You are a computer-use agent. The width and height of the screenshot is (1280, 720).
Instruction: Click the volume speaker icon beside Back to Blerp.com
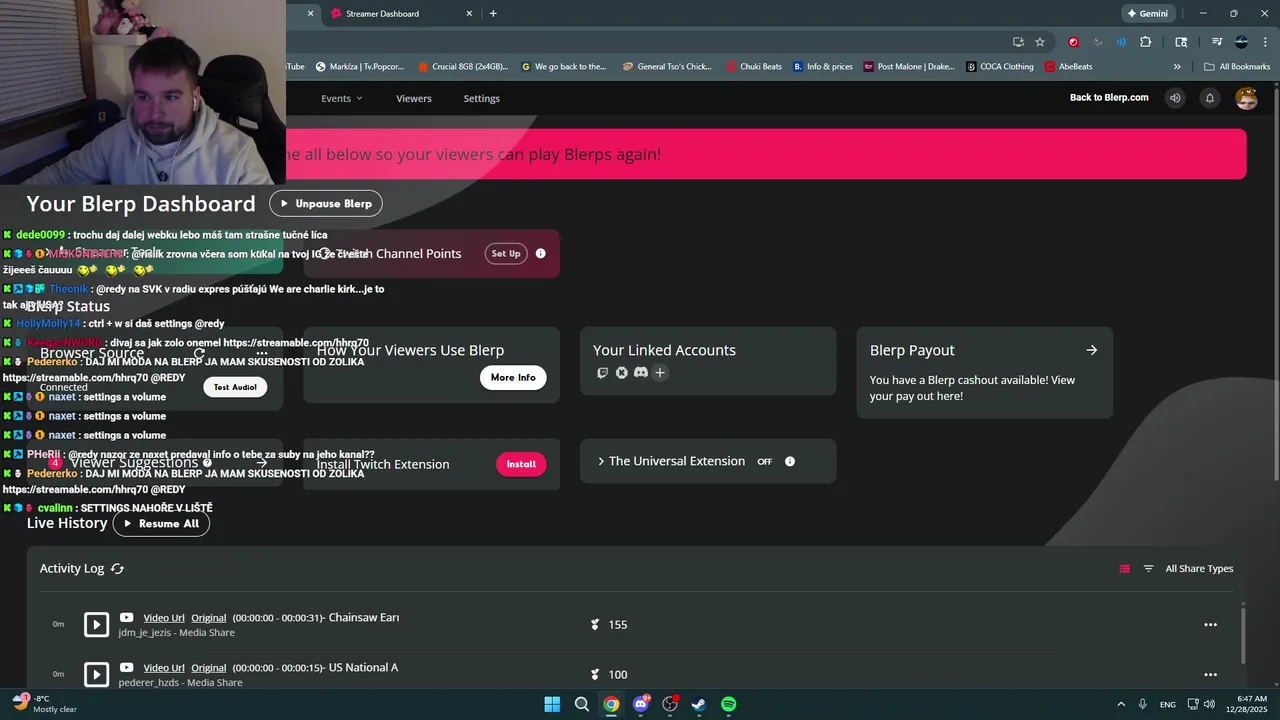(1175, 98)
